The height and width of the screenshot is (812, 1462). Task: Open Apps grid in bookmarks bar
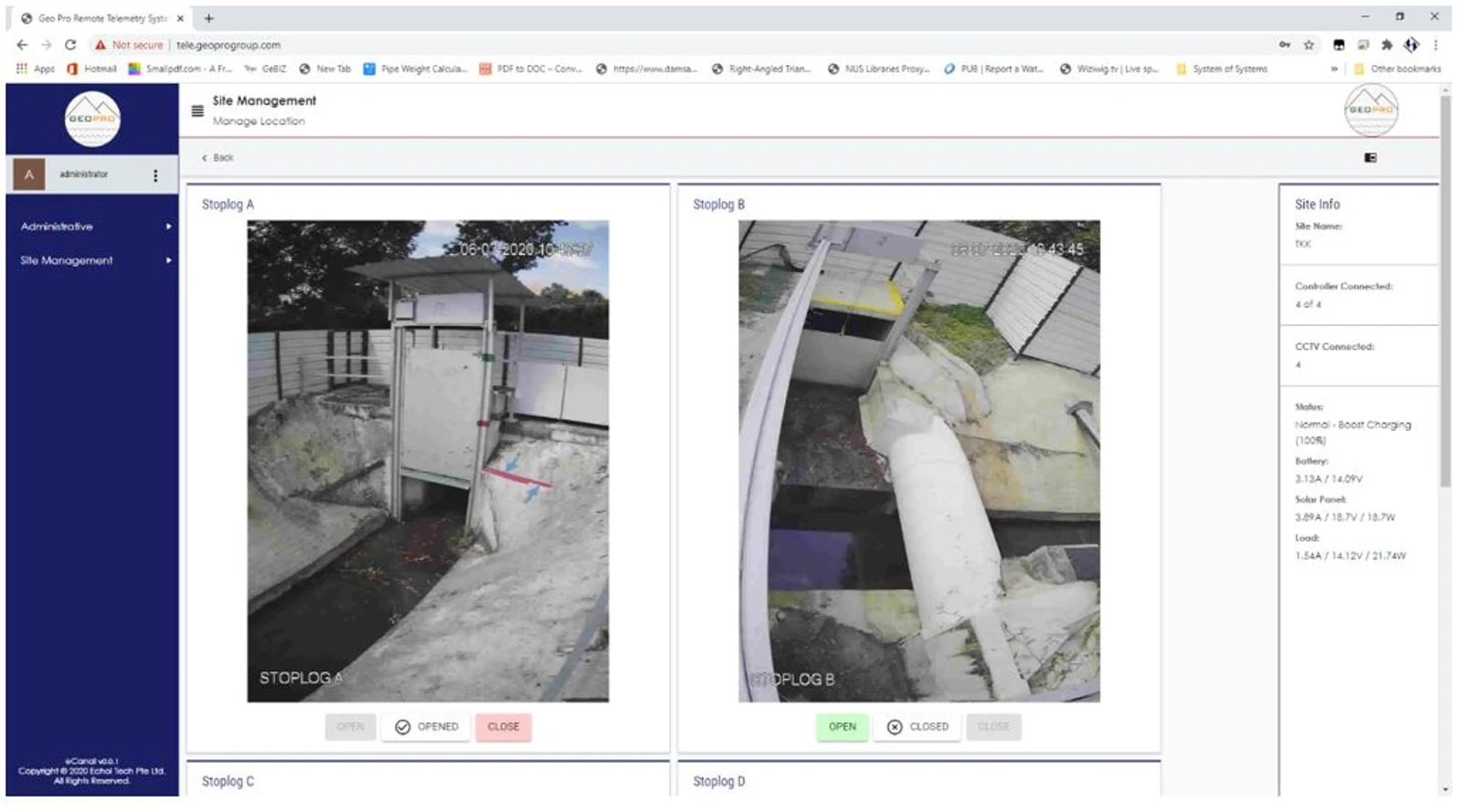35,69
